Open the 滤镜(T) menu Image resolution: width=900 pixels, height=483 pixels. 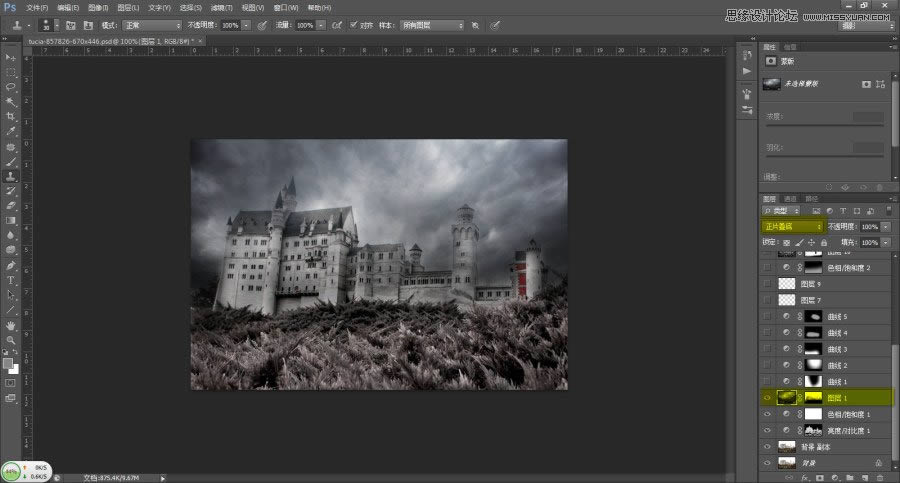(x=220, y=7)
